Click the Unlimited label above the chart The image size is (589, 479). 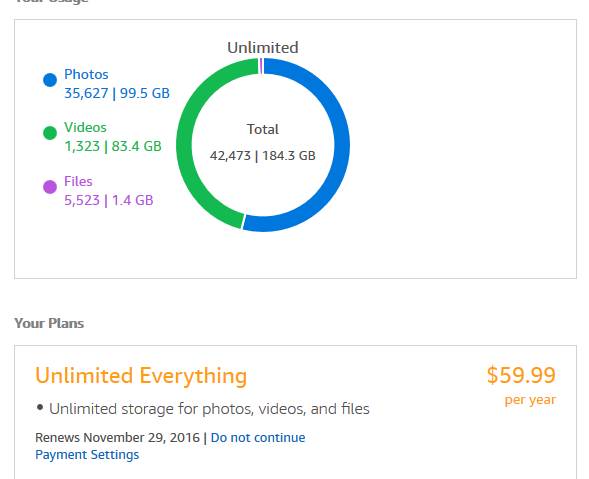[263, 48]
